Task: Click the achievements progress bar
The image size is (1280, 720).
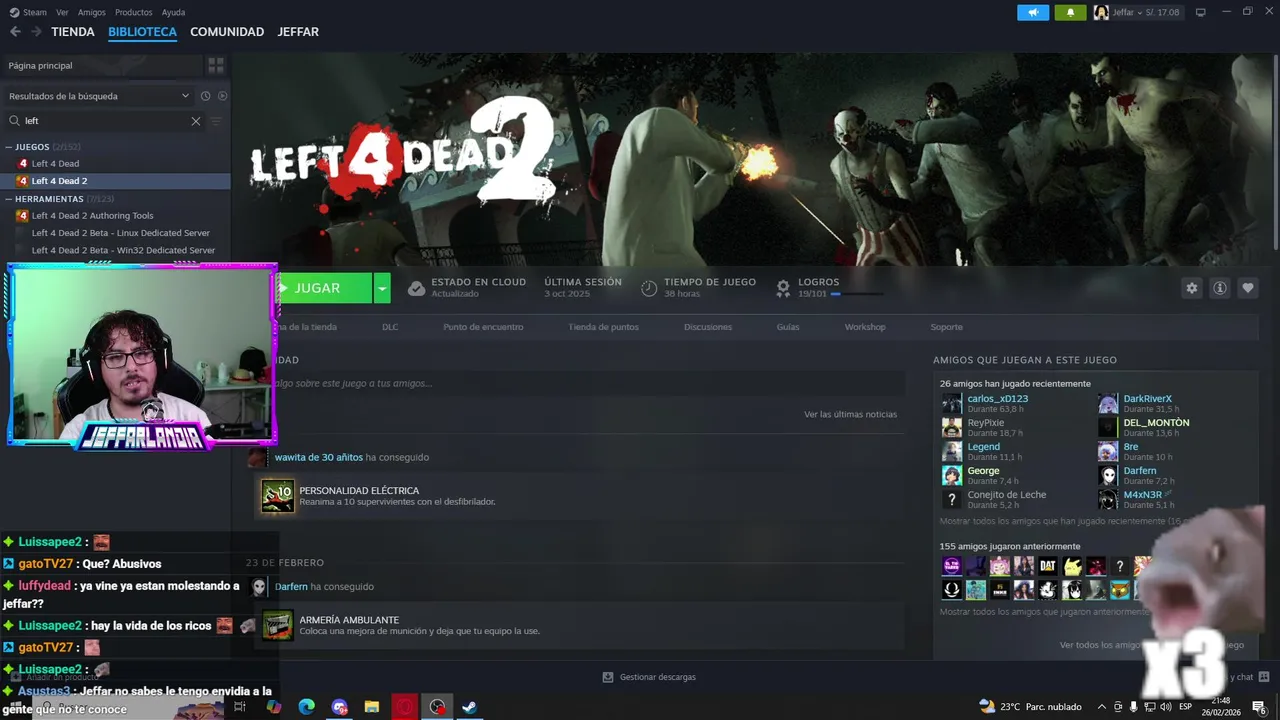Action: pos(857,294)
